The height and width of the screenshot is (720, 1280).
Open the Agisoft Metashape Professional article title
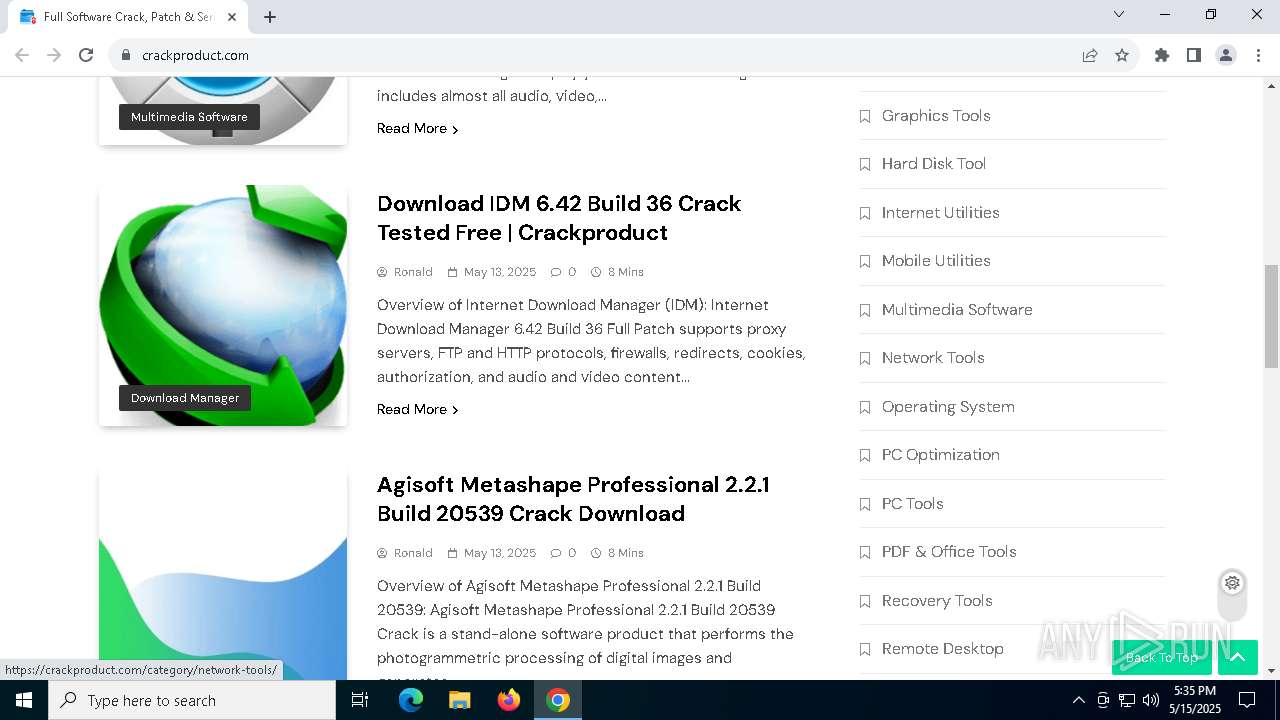(x=573, y=499)
